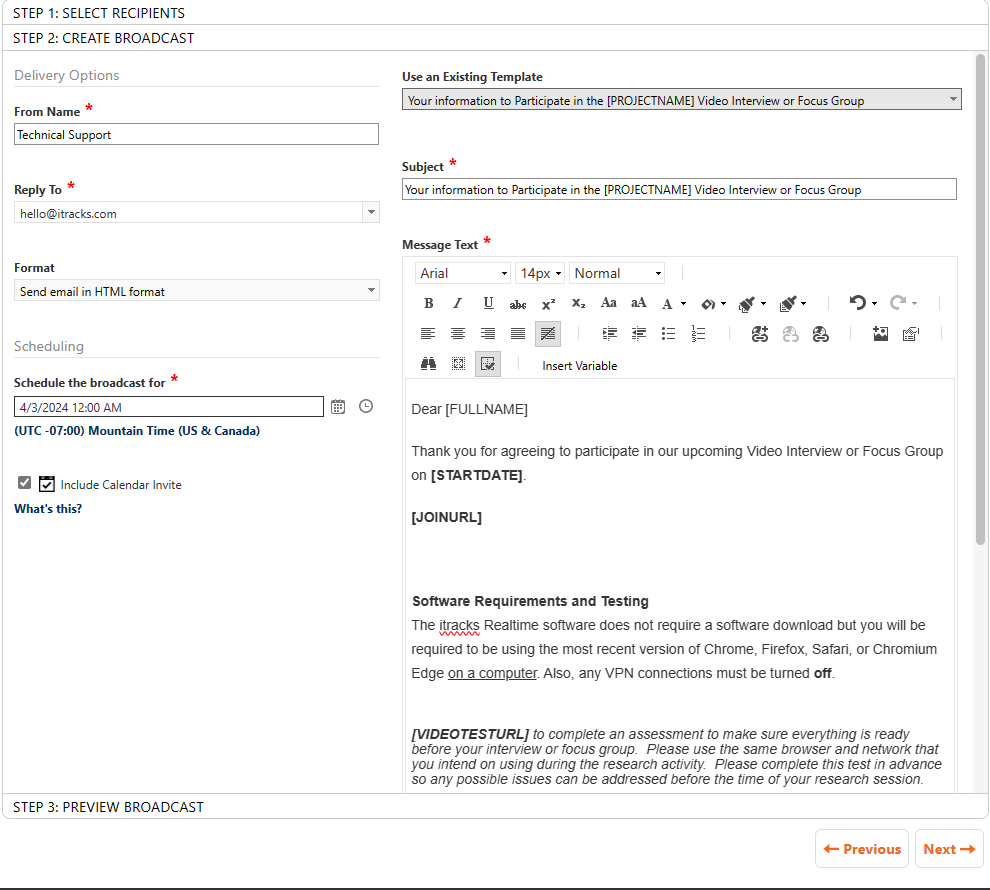Toggle italic formatting in message editor
This screenshot has height=890, width=990.
point(458,304)
